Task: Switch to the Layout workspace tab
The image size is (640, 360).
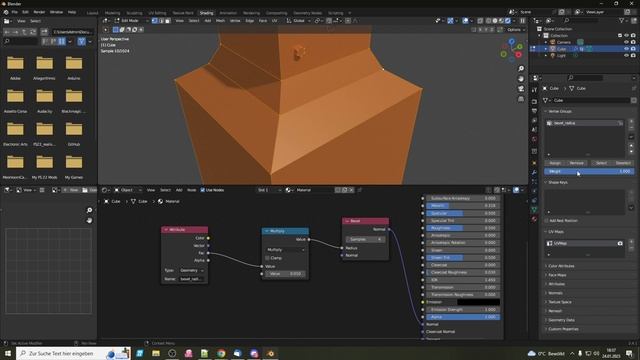Action: coord(92,13)
